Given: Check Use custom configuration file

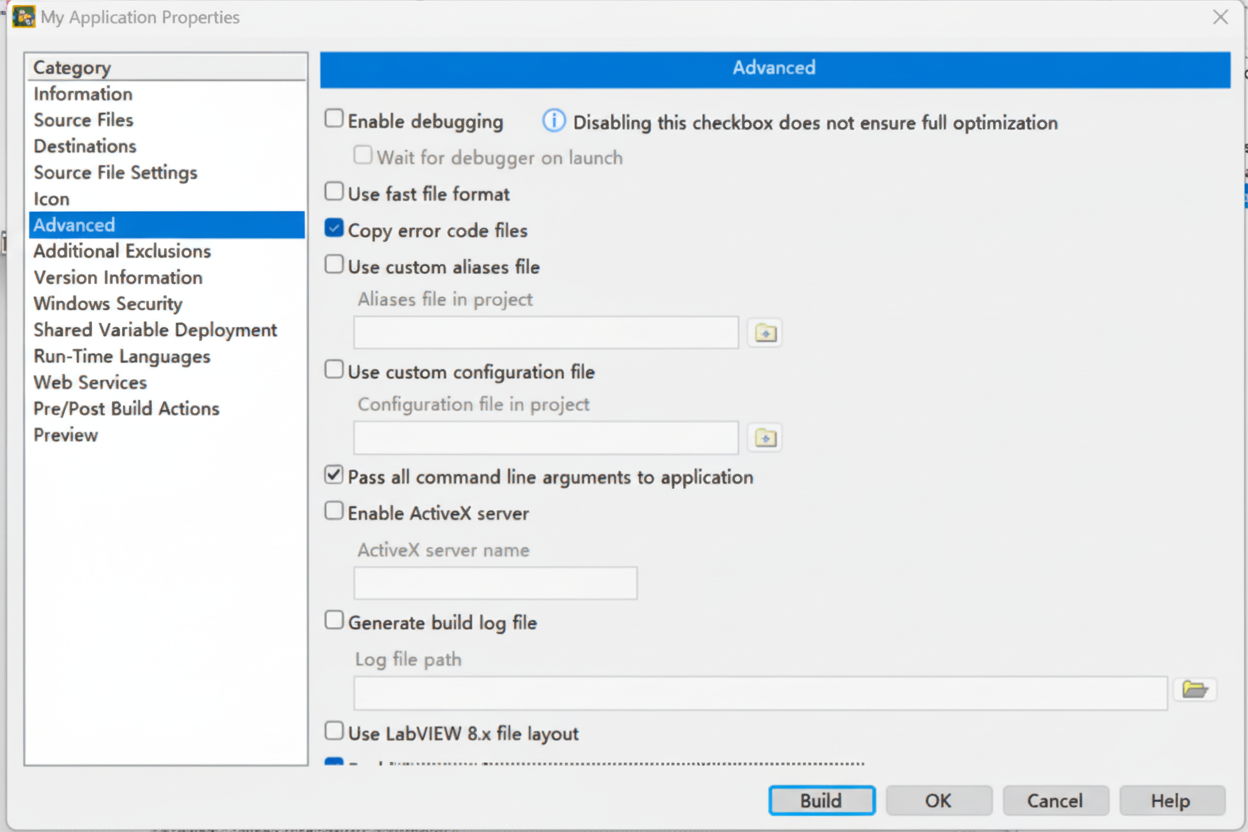Looking at the screenshot, I should tap(333, 368).
